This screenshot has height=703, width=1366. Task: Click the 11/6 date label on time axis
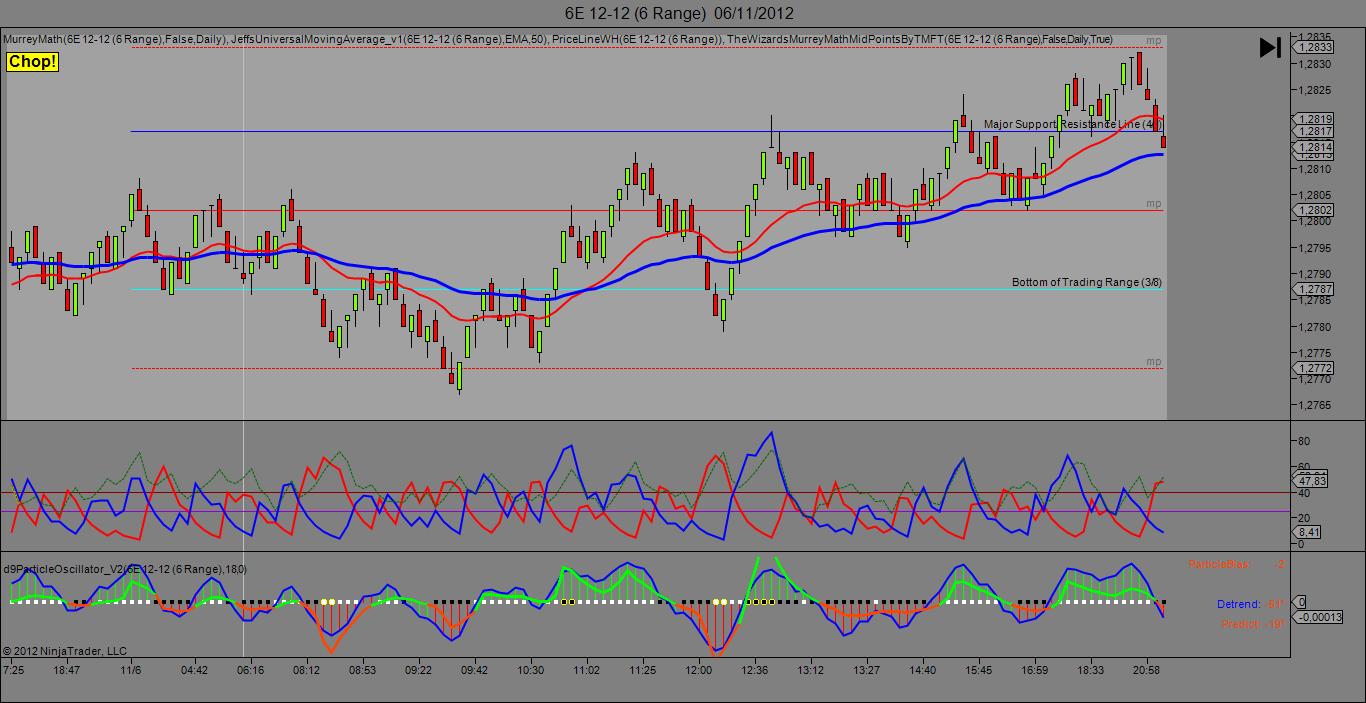pos(131,670)
